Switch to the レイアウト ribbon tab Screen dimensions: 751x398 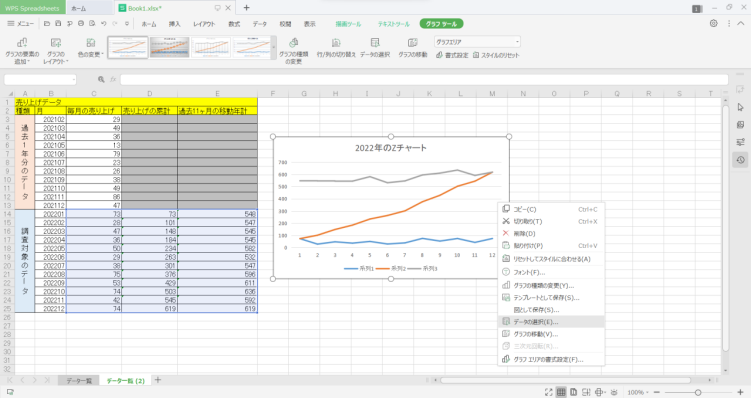(x=205, y=24)
